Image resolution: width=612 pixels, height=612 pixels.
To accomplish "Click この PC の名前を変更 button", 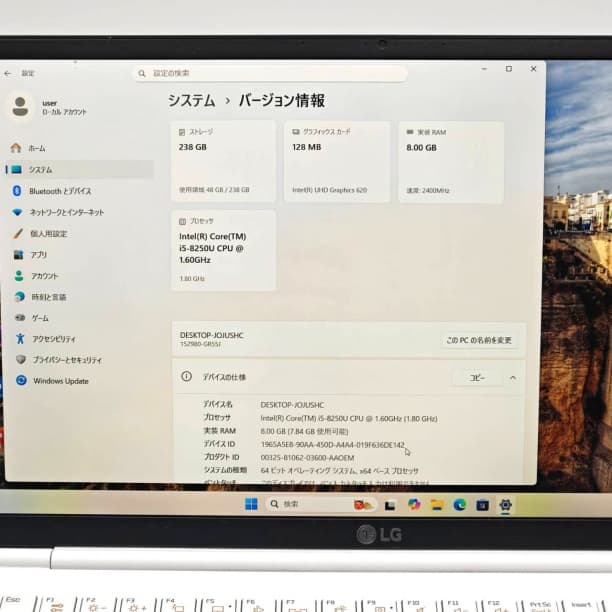I will click(479, 340).
